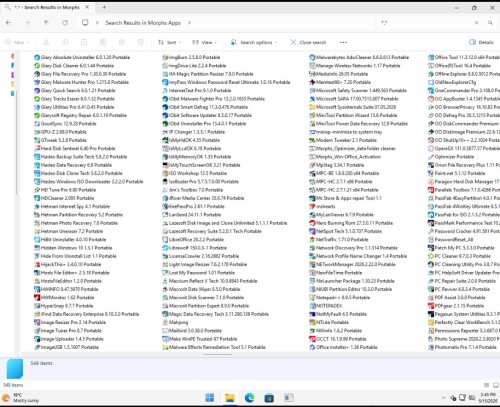Expand the Search options dropdown
Viewport: 500px width, 407px height.
click(x=254, y=42)
